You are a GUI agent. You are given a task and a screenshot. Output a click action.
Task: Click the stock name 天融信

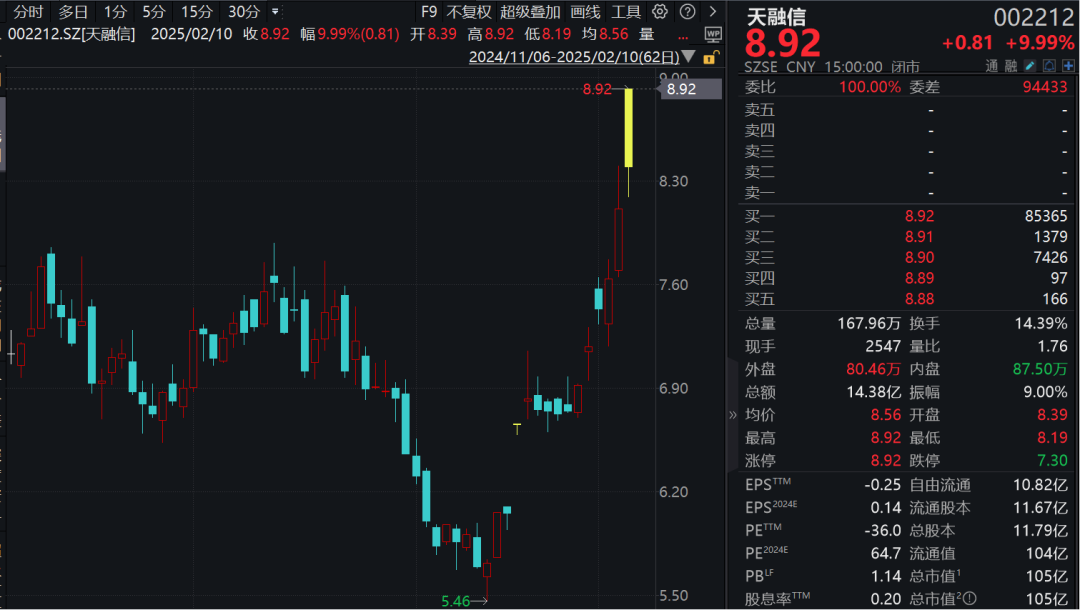pos(776,17)
